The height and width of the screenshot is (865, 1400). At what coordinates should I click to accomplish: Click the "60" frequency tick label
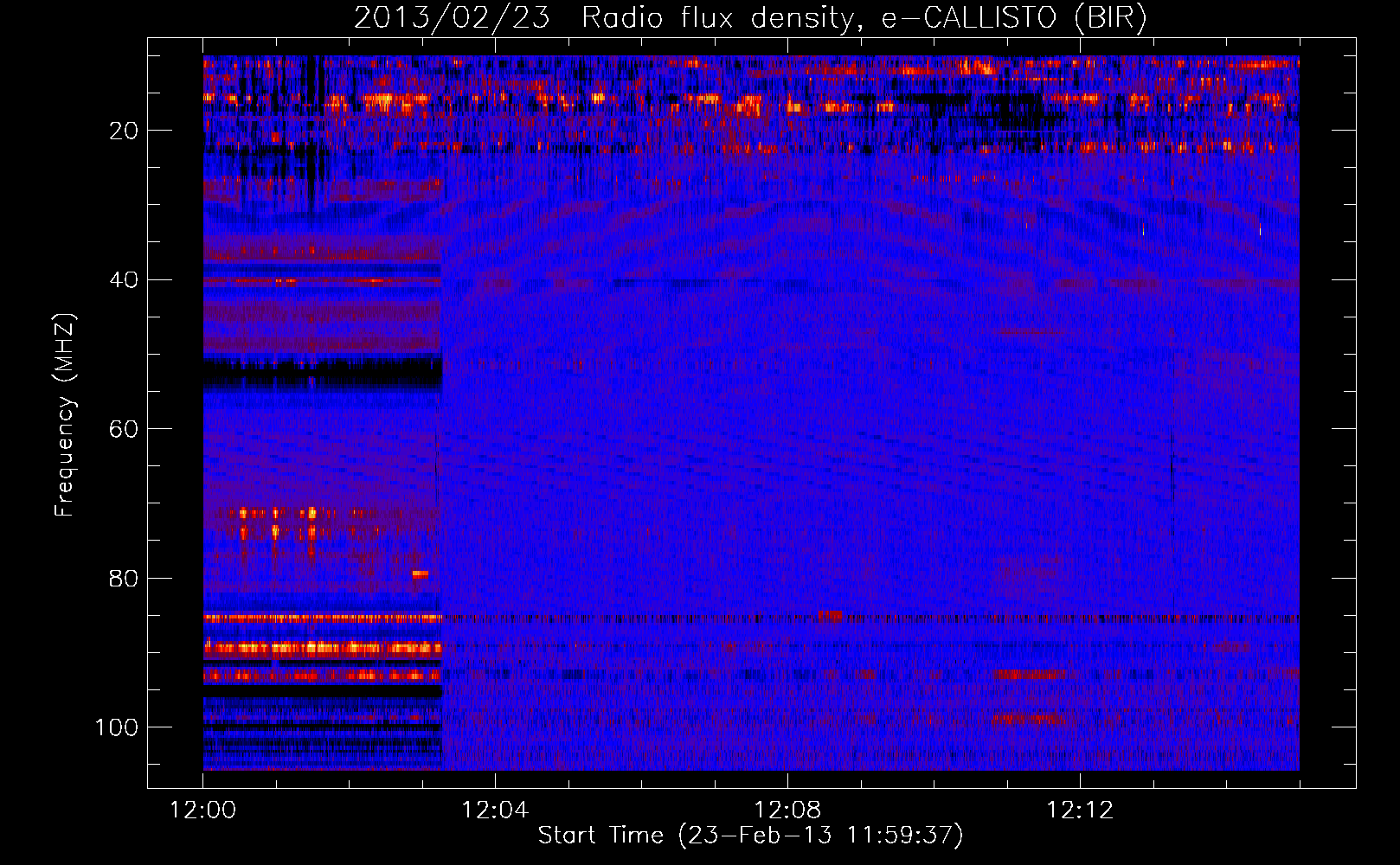(x=124, y=429)
